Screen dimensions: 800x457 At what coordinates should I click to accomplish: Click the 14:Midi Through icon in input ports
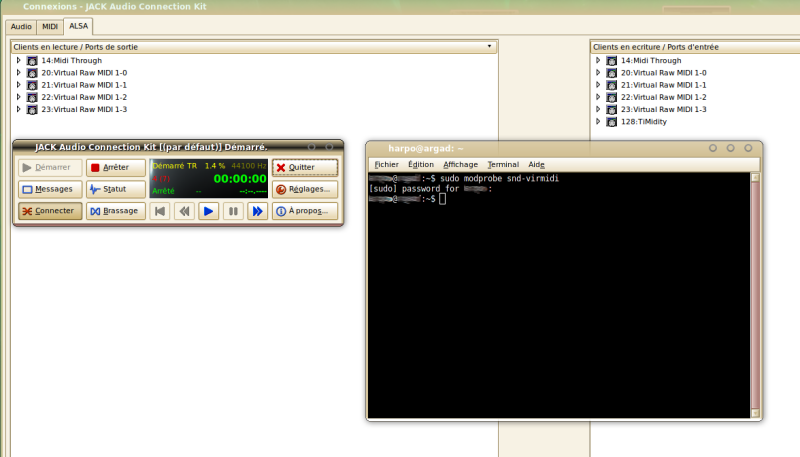tap(612, 61)
